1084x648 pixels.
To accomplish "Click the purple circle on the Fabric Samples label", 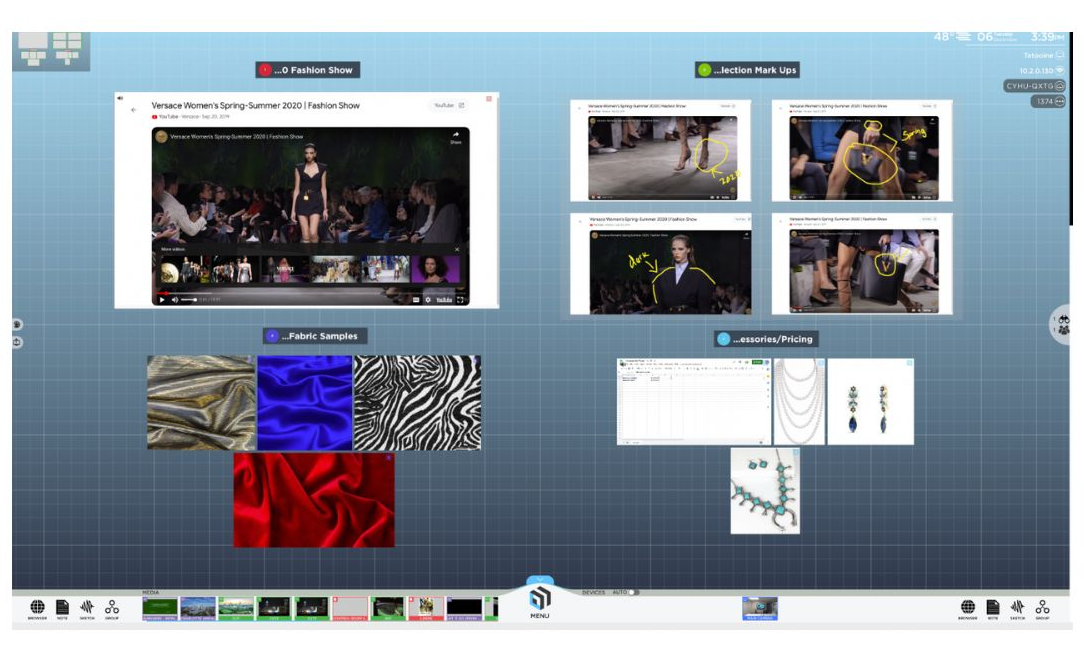I will click(272, 336).
